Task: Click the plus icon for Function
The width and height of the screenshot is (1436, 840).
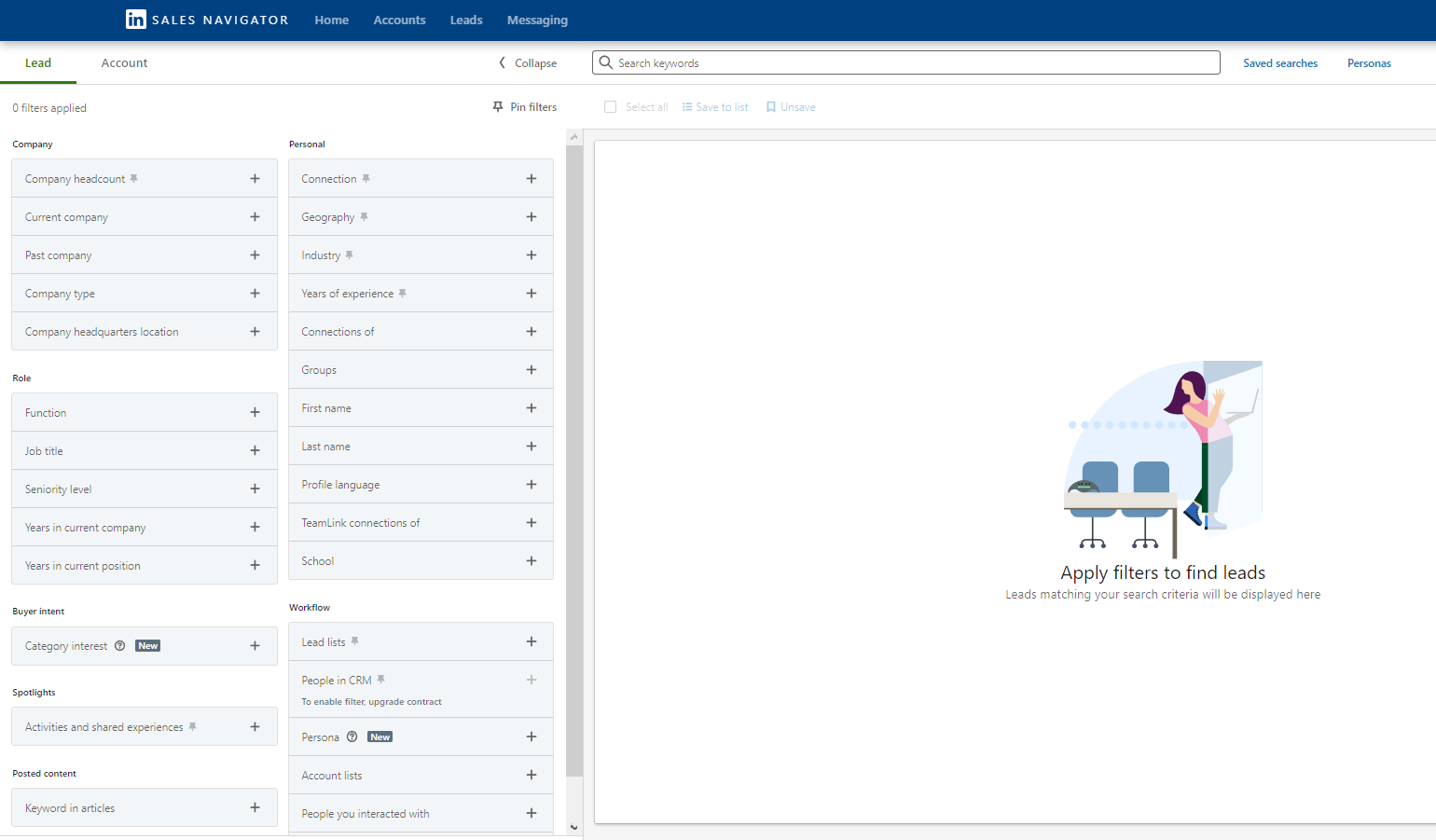Action: tap(255, 412)
